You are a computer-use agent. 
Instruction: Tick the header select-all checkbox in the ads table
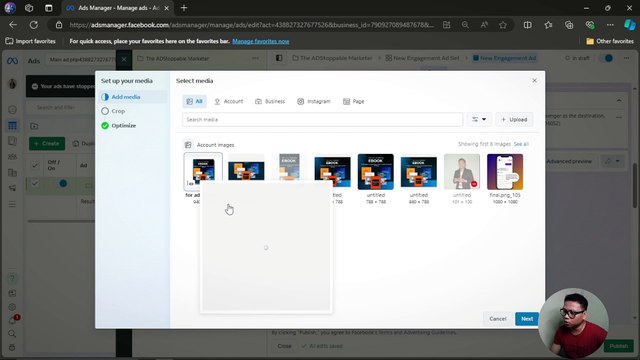(35, 165)
